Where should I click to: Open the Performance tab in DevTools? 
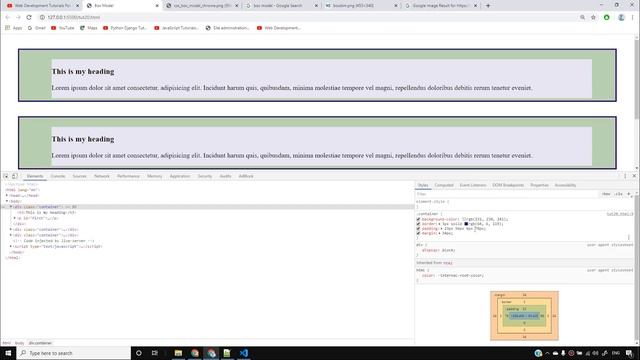[x=128, y=176]
